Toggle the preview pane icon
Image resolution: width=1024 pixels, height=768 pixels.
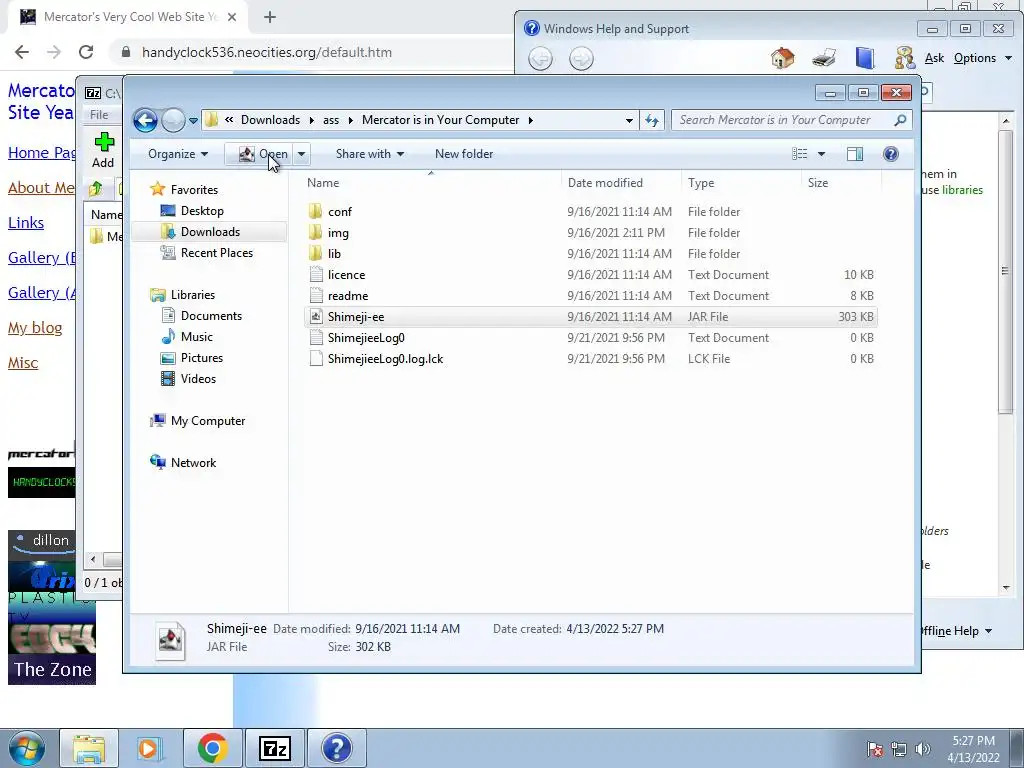point(855,154)
